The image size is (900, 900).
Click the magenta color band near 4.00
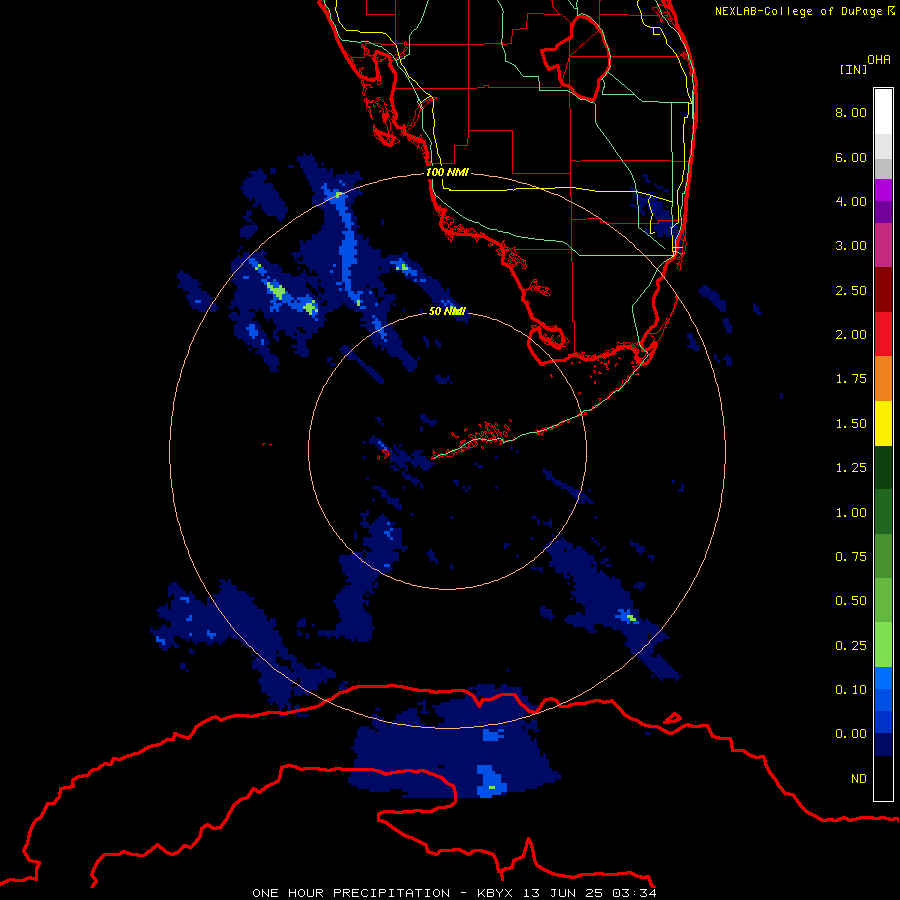point(883,190)
